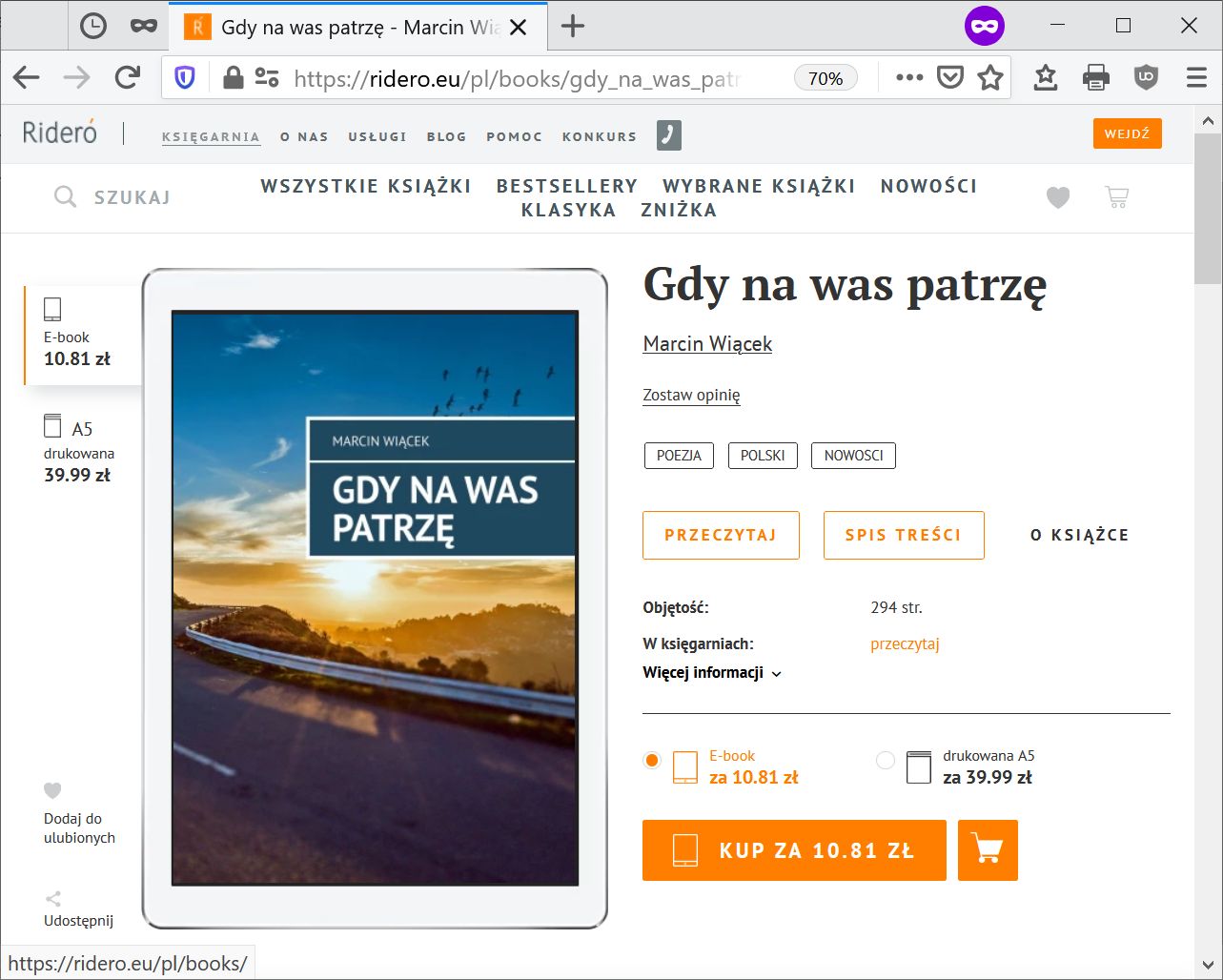Close the 'Gdy na was patrzę' tab
The width and height of the screenshot is (1223, 980).
(x=518, y=28)
